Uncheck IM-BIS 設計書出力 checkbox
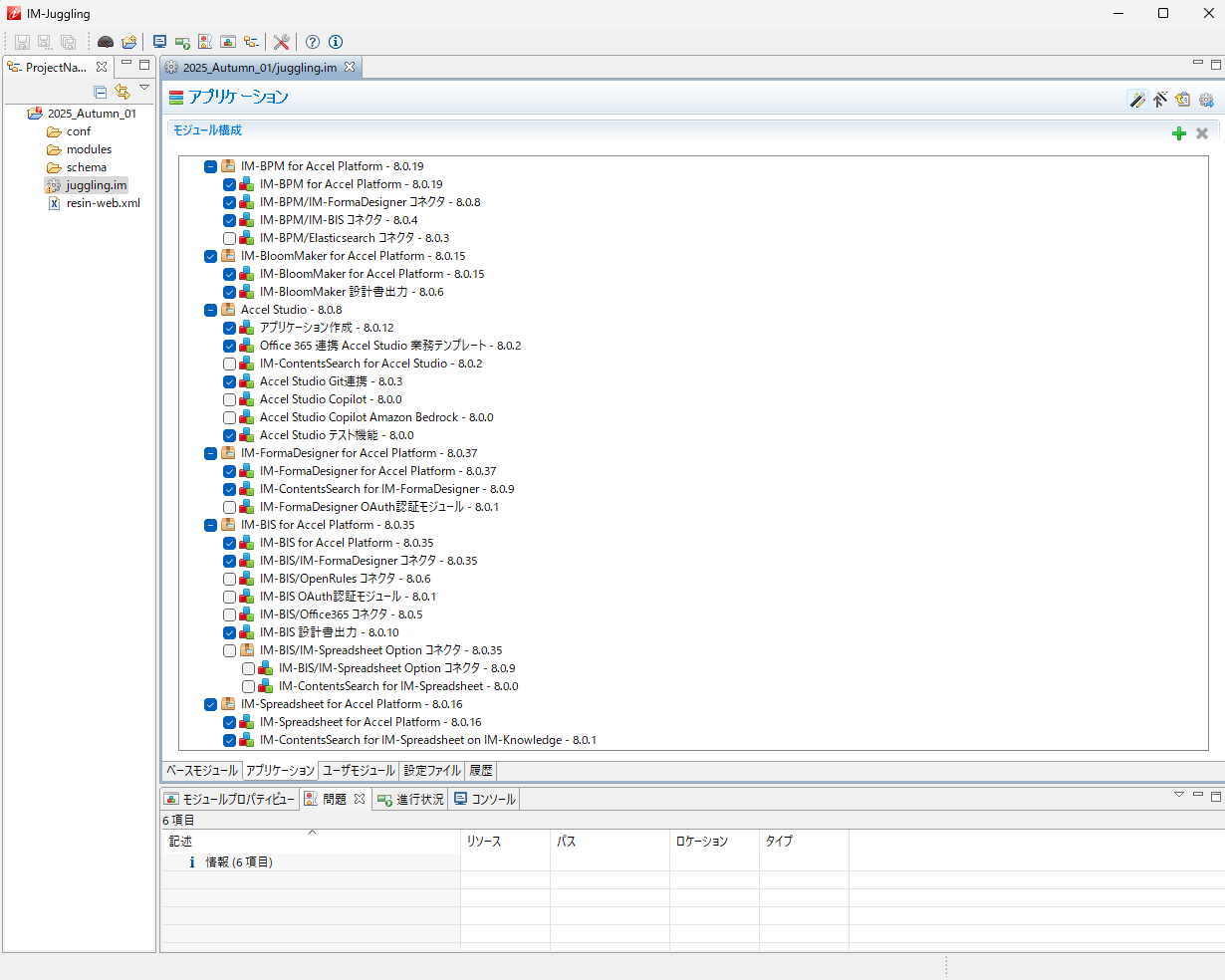 click(230, 632)
